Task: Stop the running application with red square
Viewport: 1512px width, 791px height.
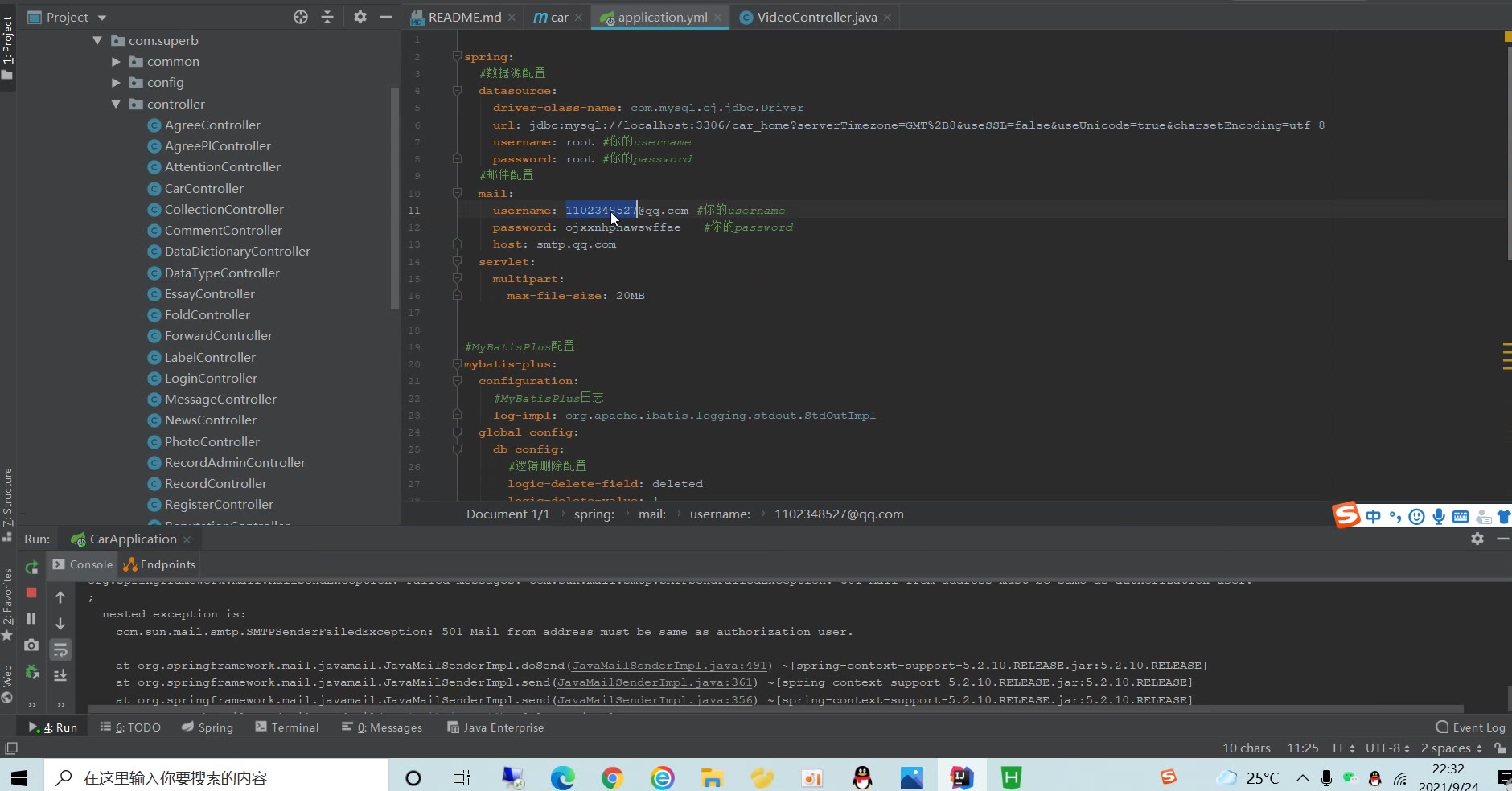Action: [x=31, y=592]
